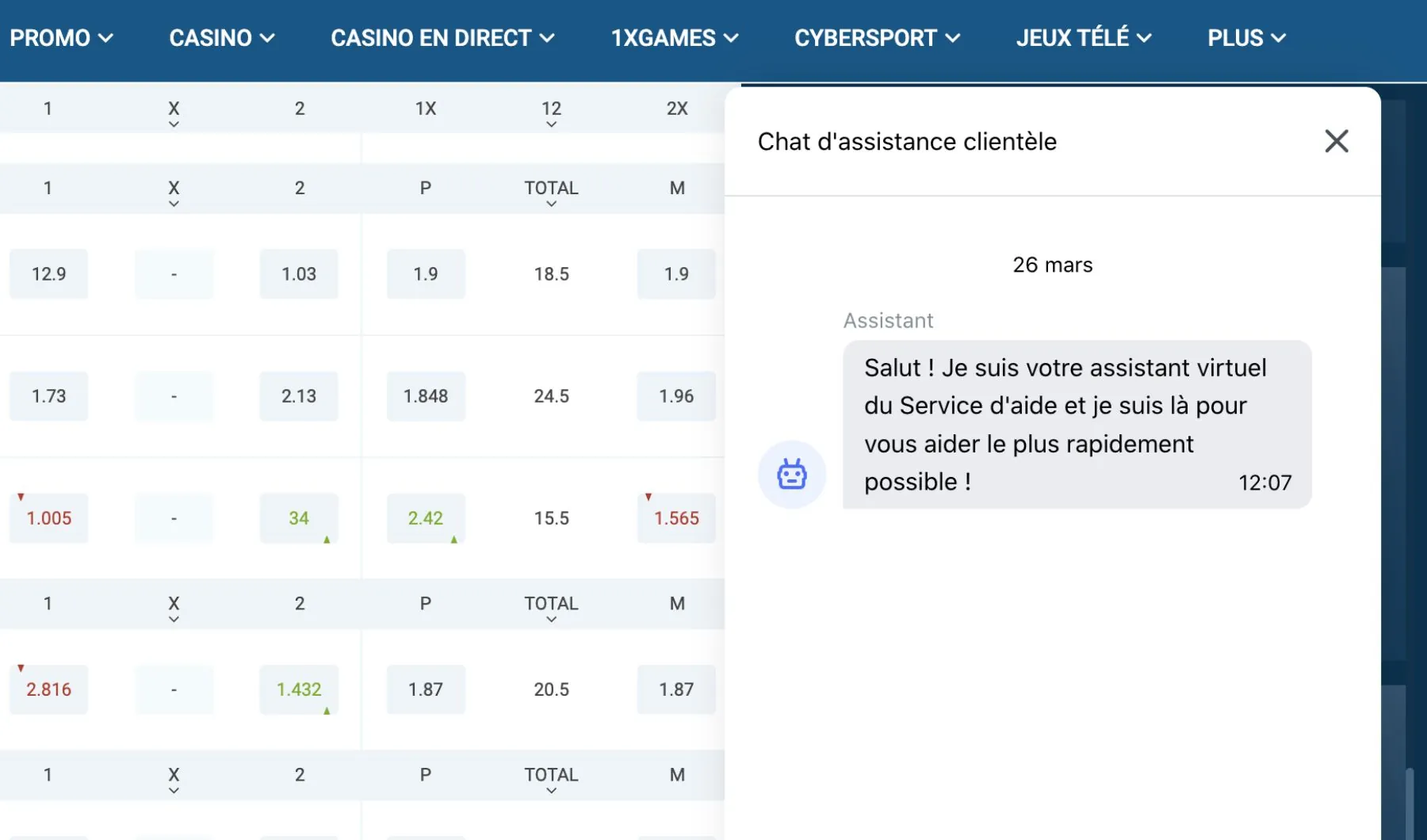The image size is (1427, 840).
Task: Click the virtual assistant robot avatar
Action: click(x=792, y=473)
